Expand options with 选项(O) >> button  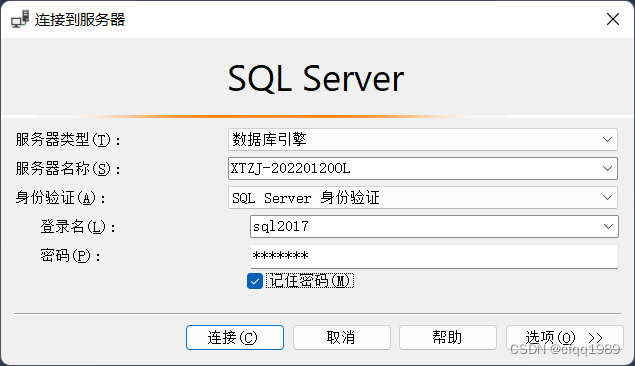click(x=565, y=337)
